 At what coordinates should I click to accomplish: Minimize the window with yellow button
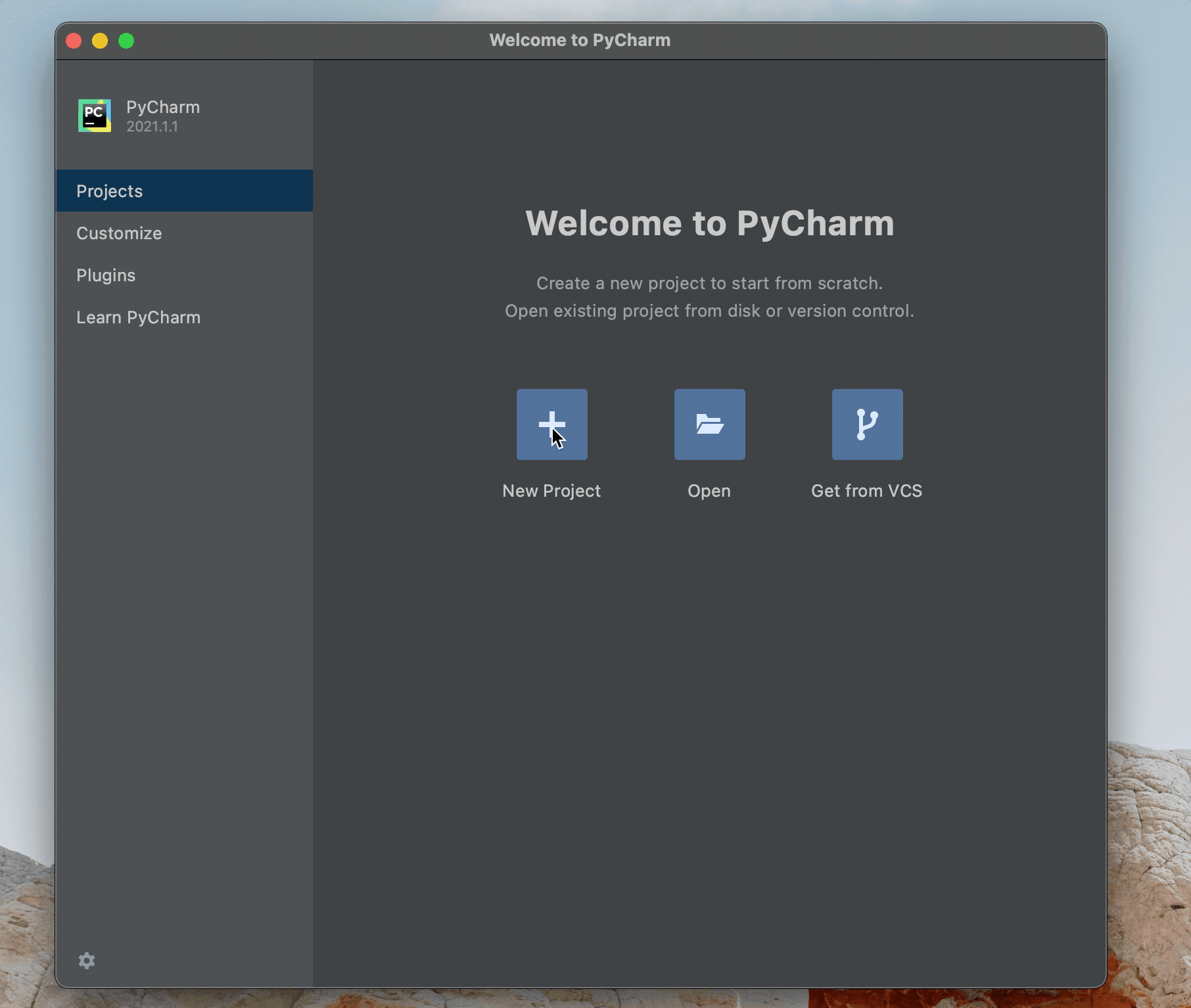click(x=100, y=41)
